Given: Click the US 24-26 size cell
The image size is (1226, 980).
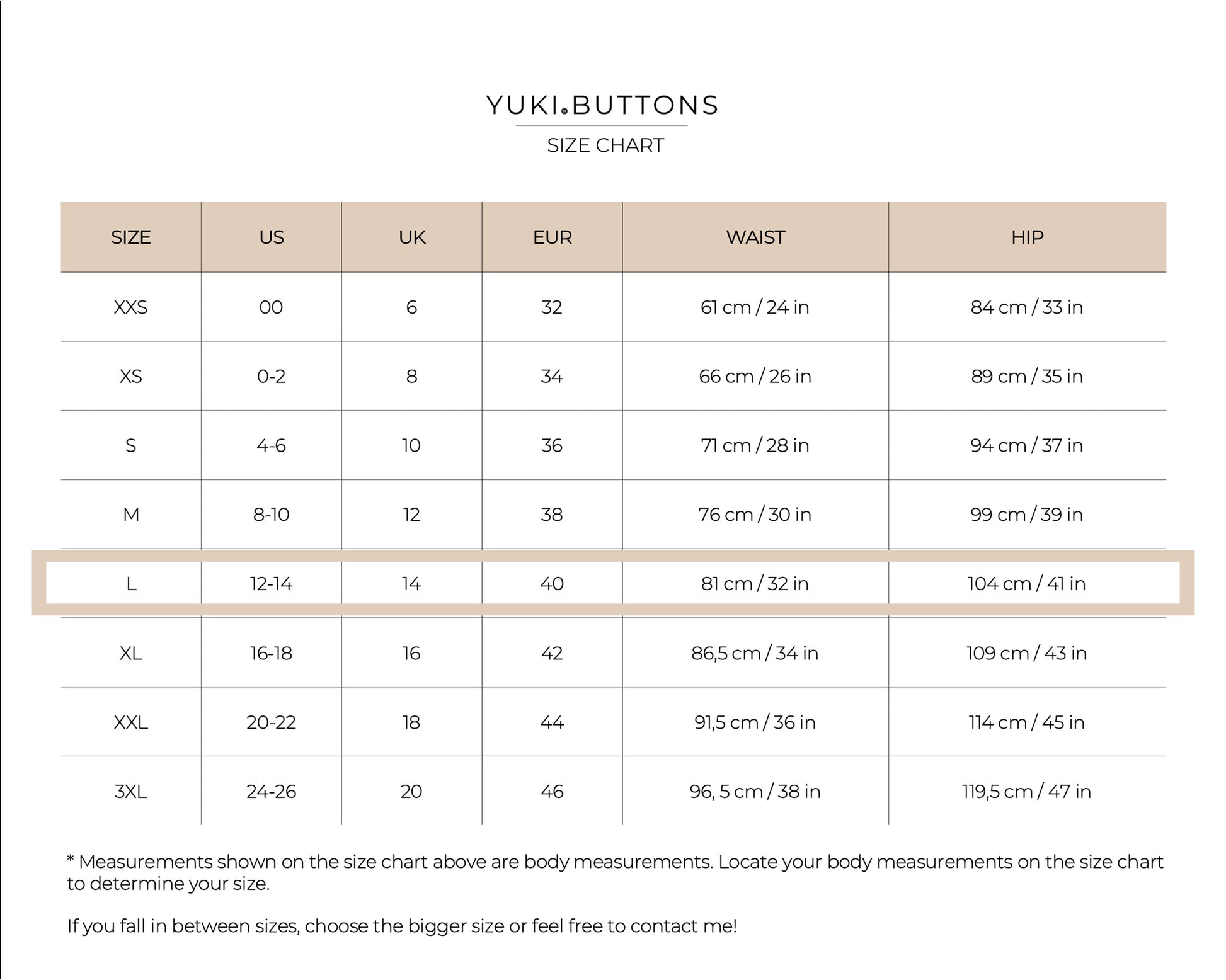Looking at the screenshot, I should click(x=272, y=791).
